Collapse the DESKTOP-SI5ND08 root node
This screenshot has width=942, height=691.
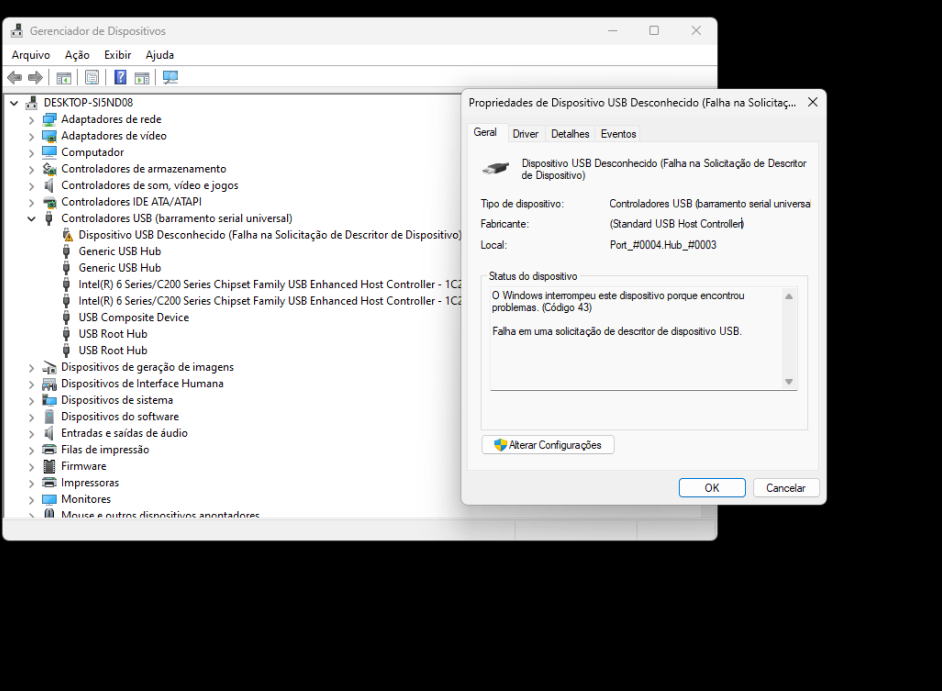point(14,103)
